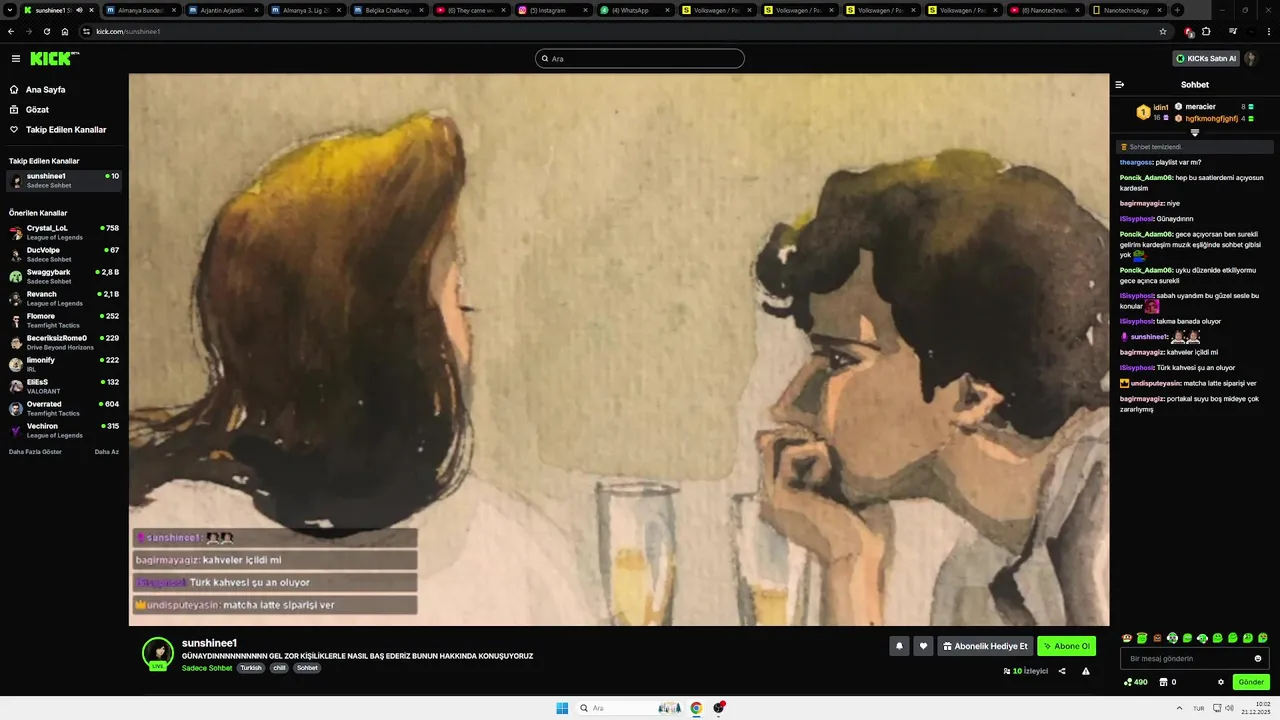Click the user avatar at top right

click(1250, 59)
